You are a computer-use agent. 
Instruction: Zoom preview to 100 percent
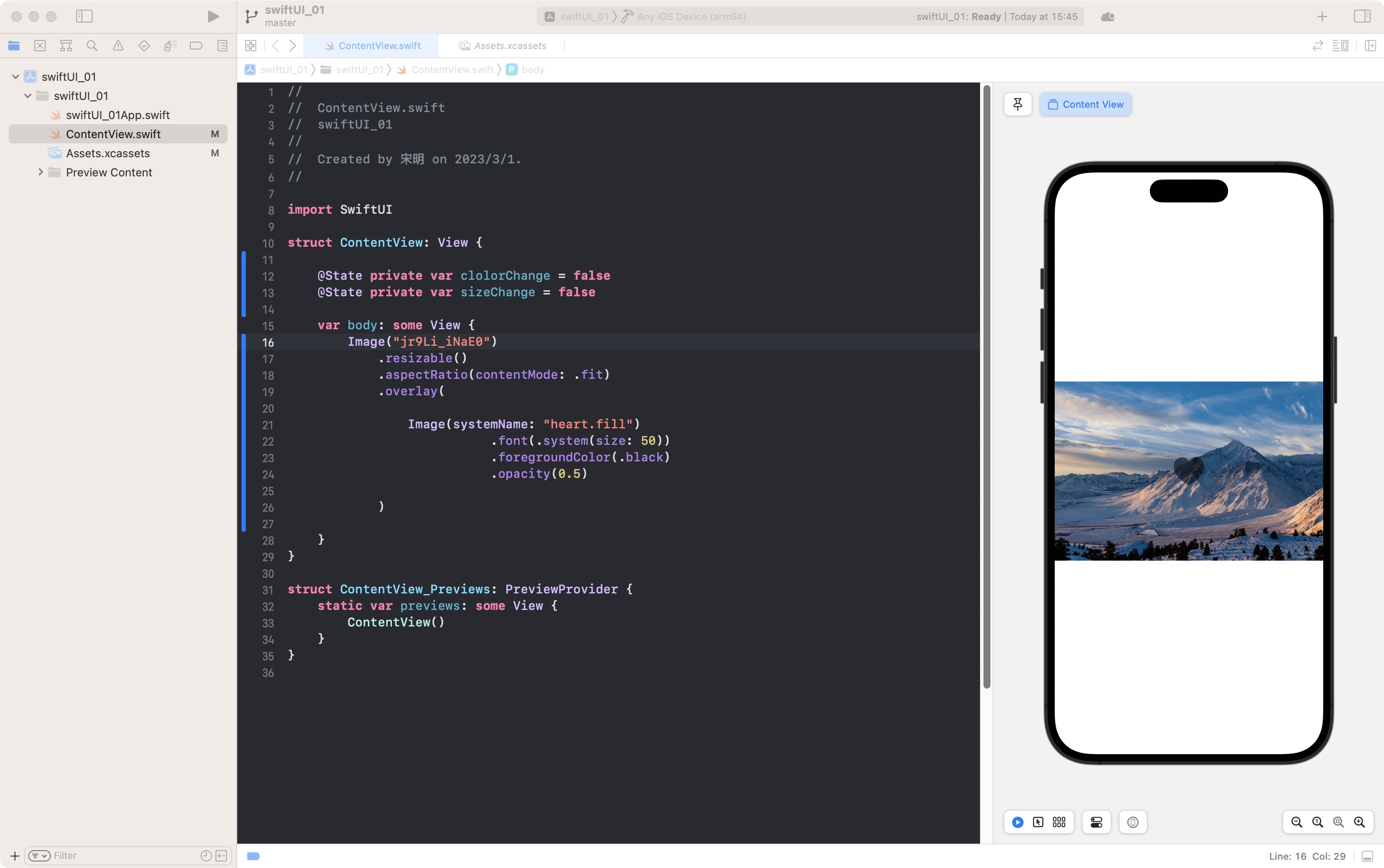click(x=1318, y=822)
